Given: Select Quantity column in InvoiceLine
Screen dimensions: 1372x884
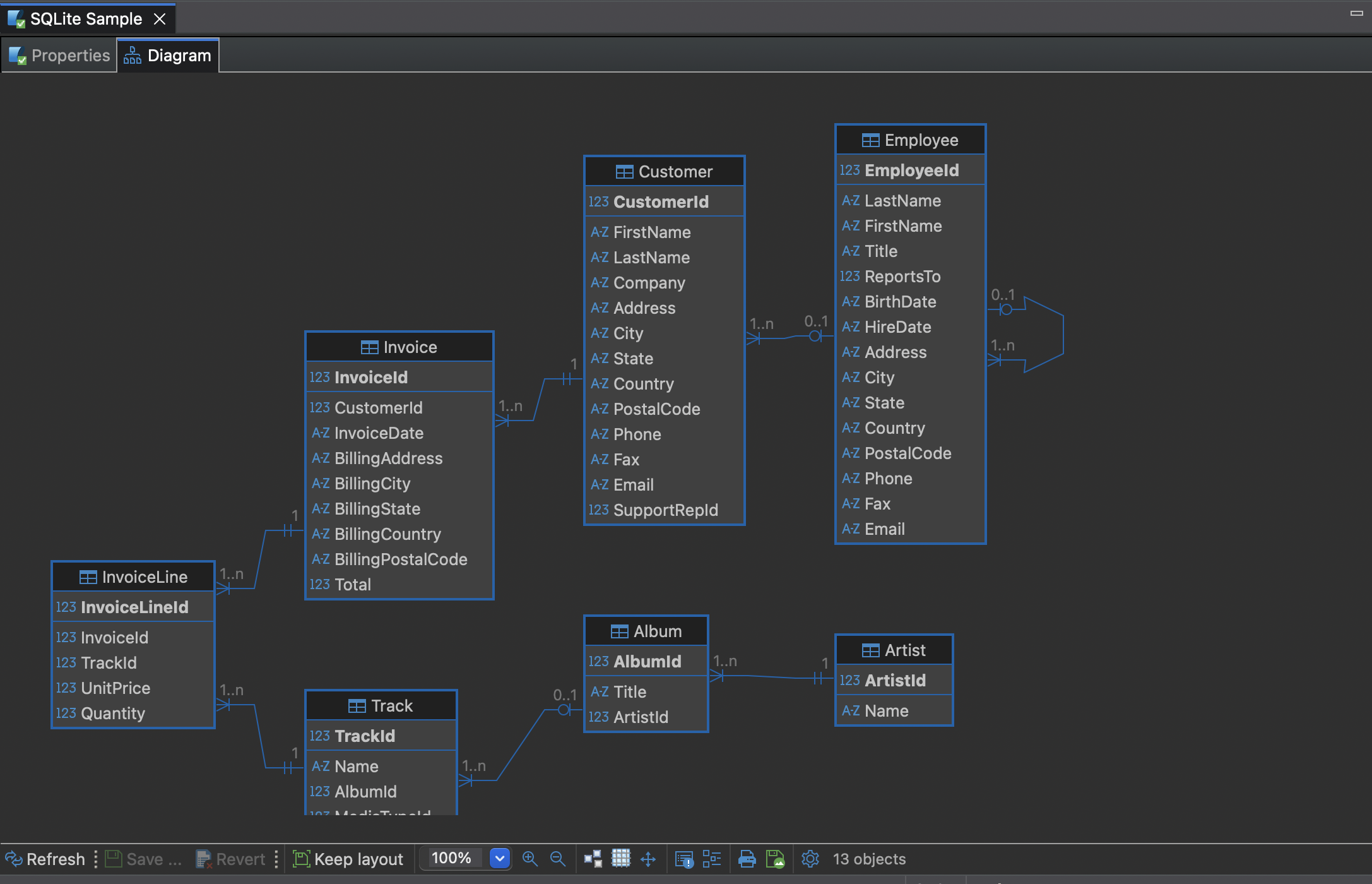Looking at the screenshot, I should 133,714.
